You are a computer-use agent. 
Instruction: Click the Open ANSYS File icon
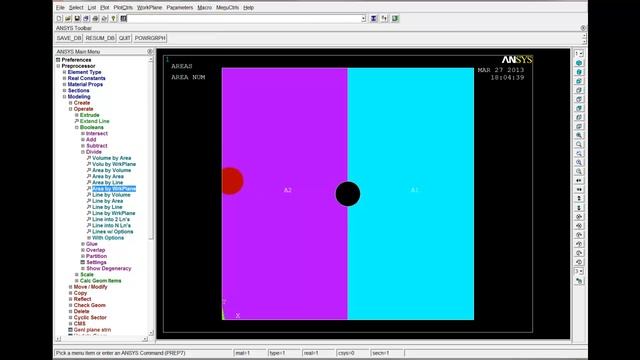68,18
